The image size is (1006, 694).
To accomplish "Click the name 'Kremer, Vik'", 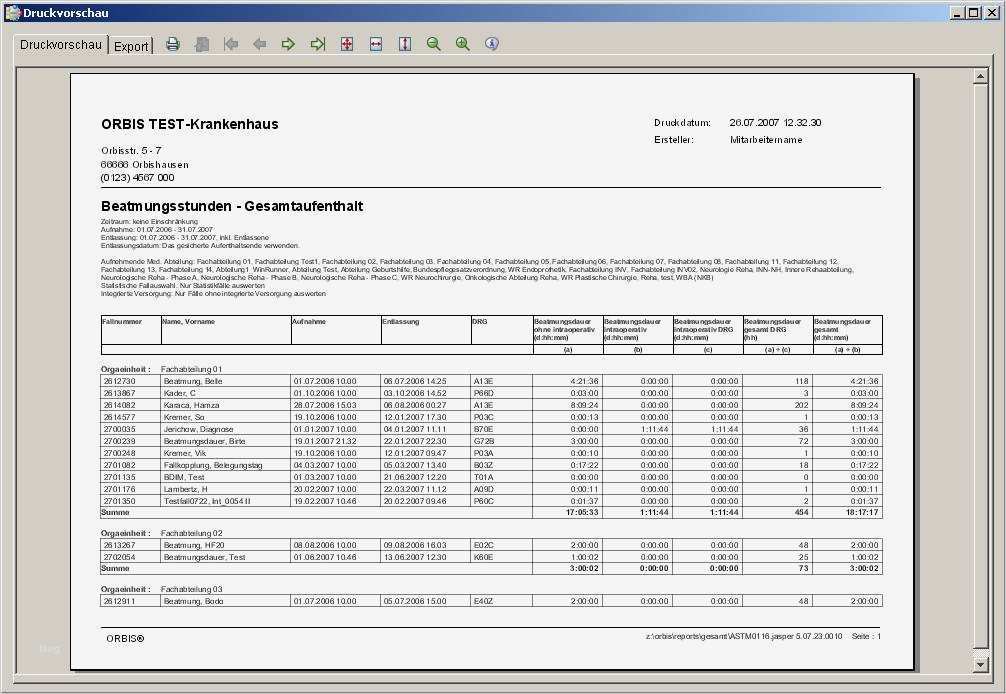I will pos(185,453).
